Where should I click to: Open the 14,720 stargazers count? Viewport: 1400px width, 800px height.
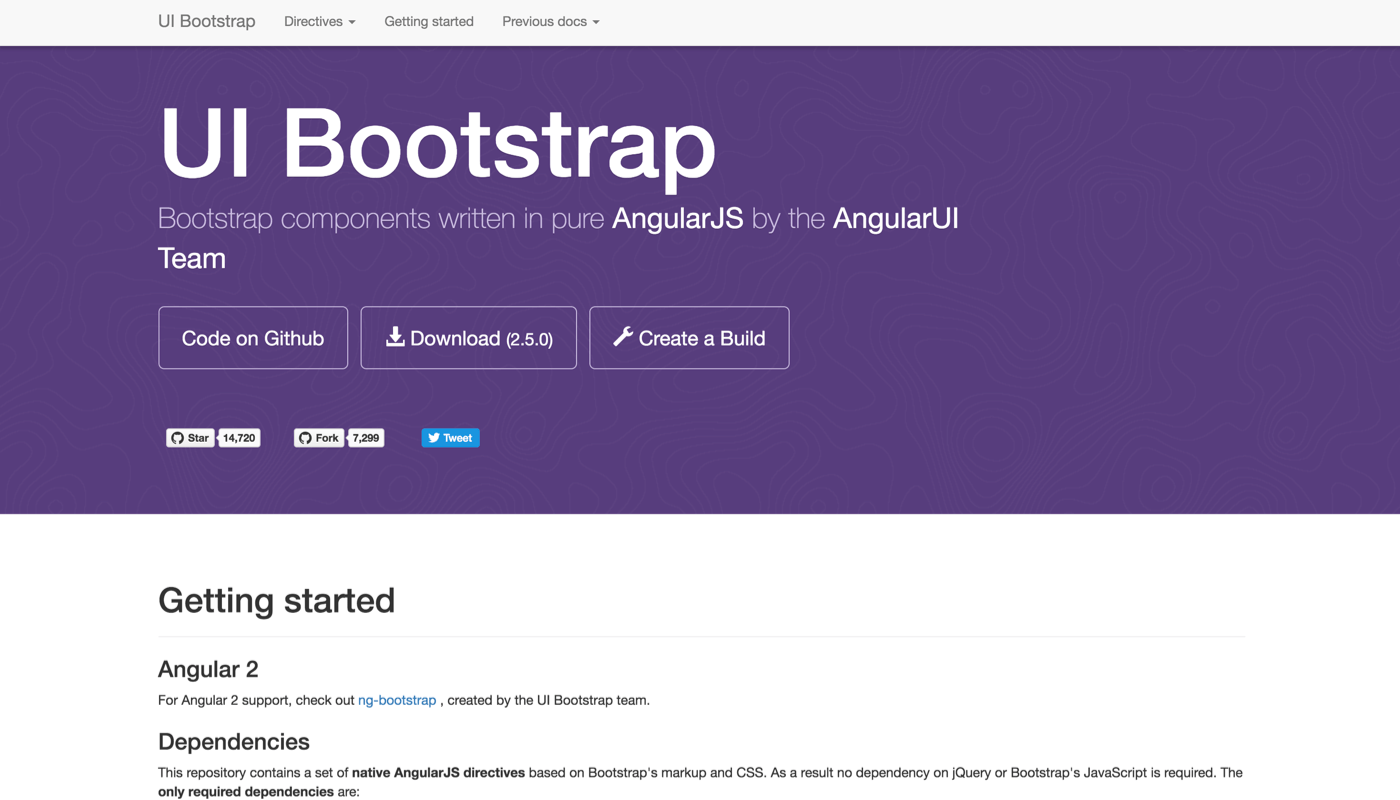pos(239,438)
